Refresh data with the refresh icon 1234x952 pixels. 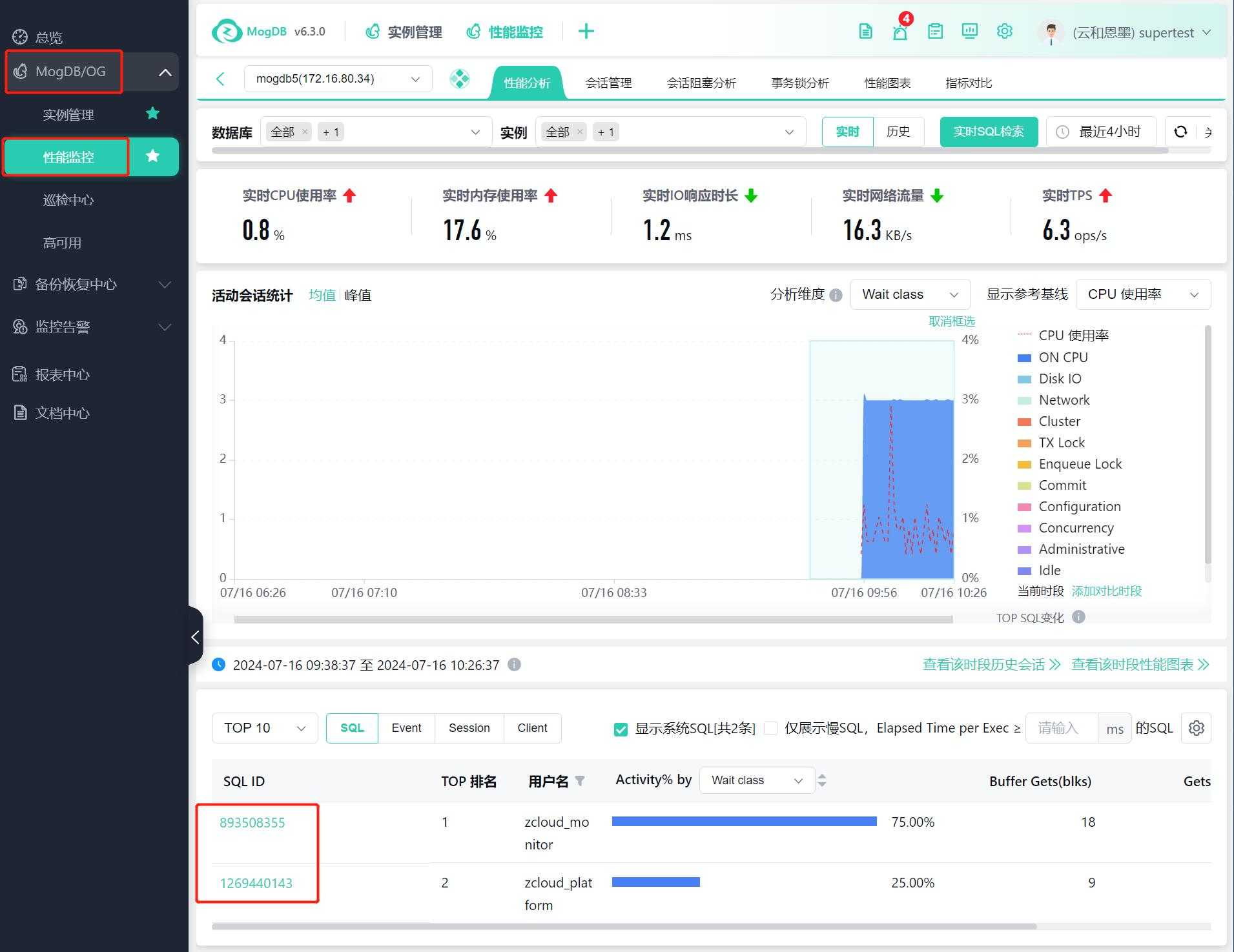[1180, 132]
